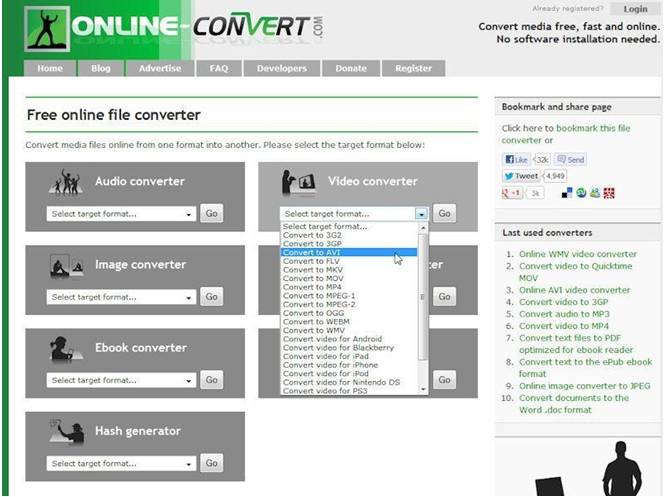Share page via Delicious icon
The width and height of the screenshot is (667, 497).
tap(567, 193)
